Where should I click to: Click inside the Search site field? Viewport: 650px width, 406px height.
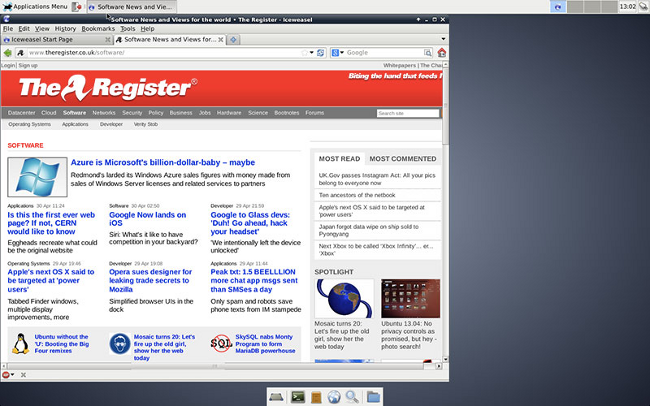click(408, 113)
